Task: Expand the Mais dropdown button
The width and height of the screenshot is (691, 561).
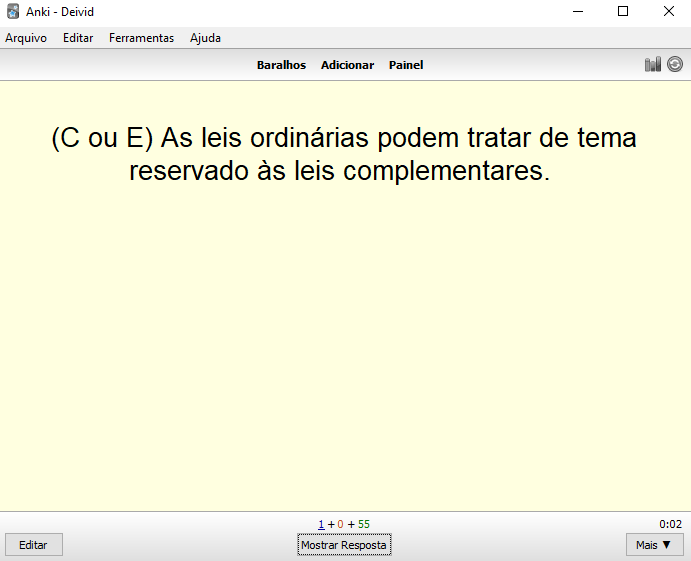Action: click(655, 545)
